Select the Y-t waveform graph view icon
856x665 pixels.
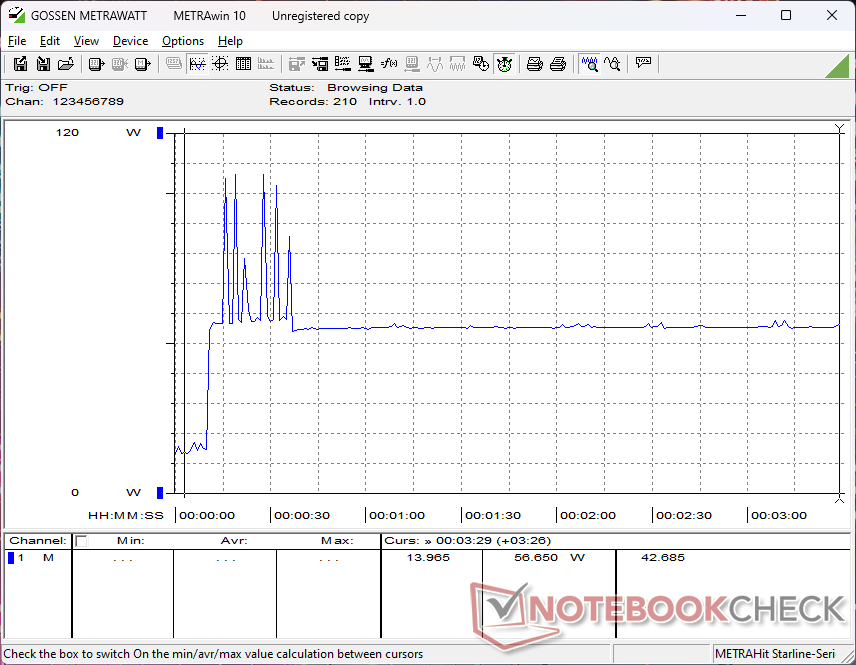click(197, 64)
